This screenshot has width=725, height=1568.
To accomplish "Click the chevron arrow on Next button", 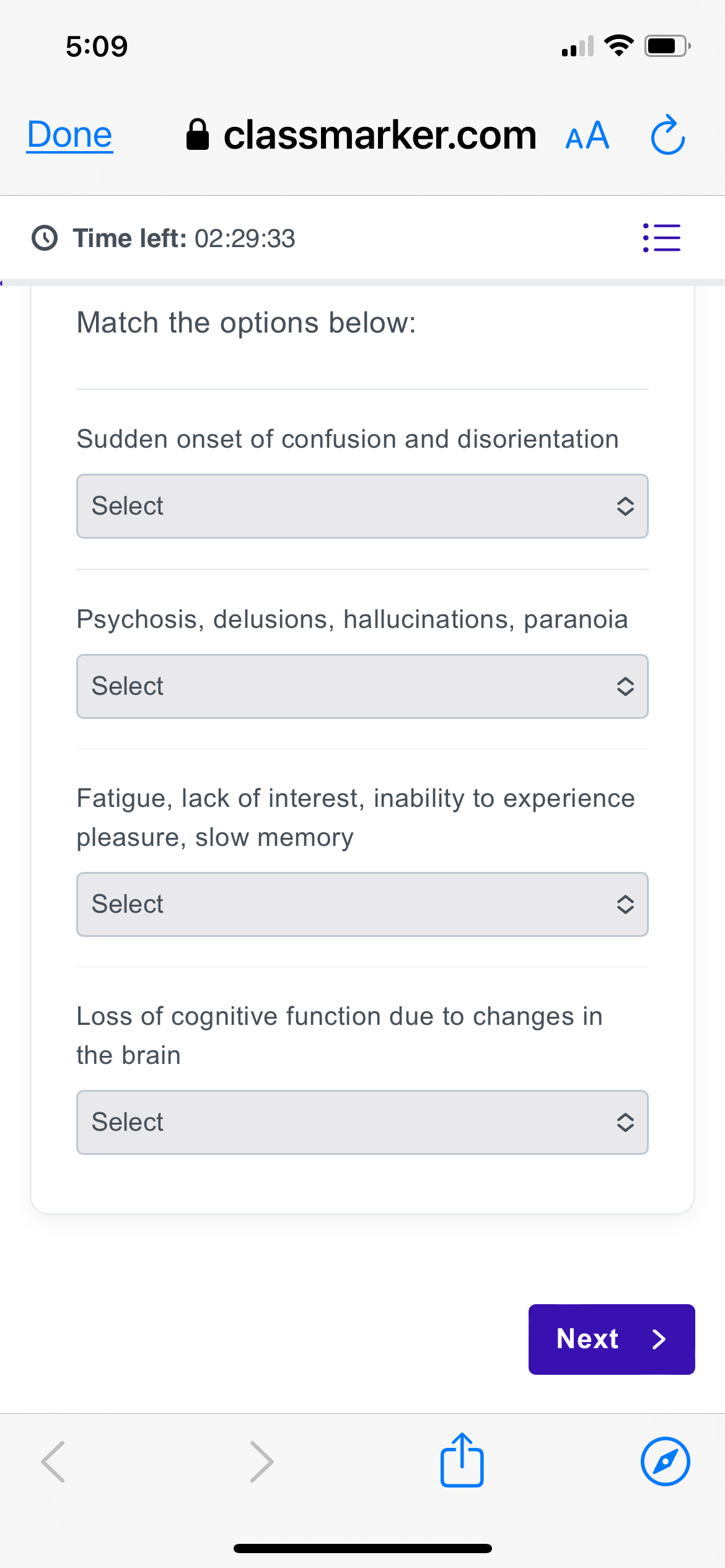I will tap(659, 1339).
